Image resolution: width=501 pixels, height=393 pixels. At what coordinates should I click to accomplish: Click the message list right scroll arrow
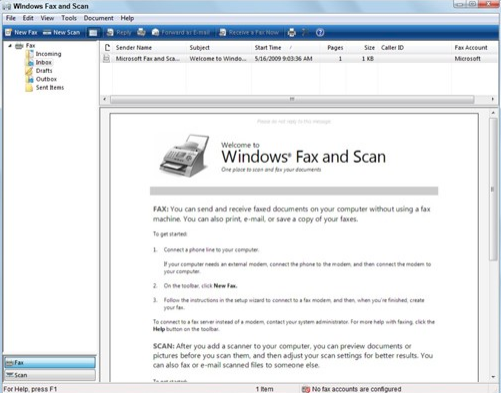[x=493, y=99]
